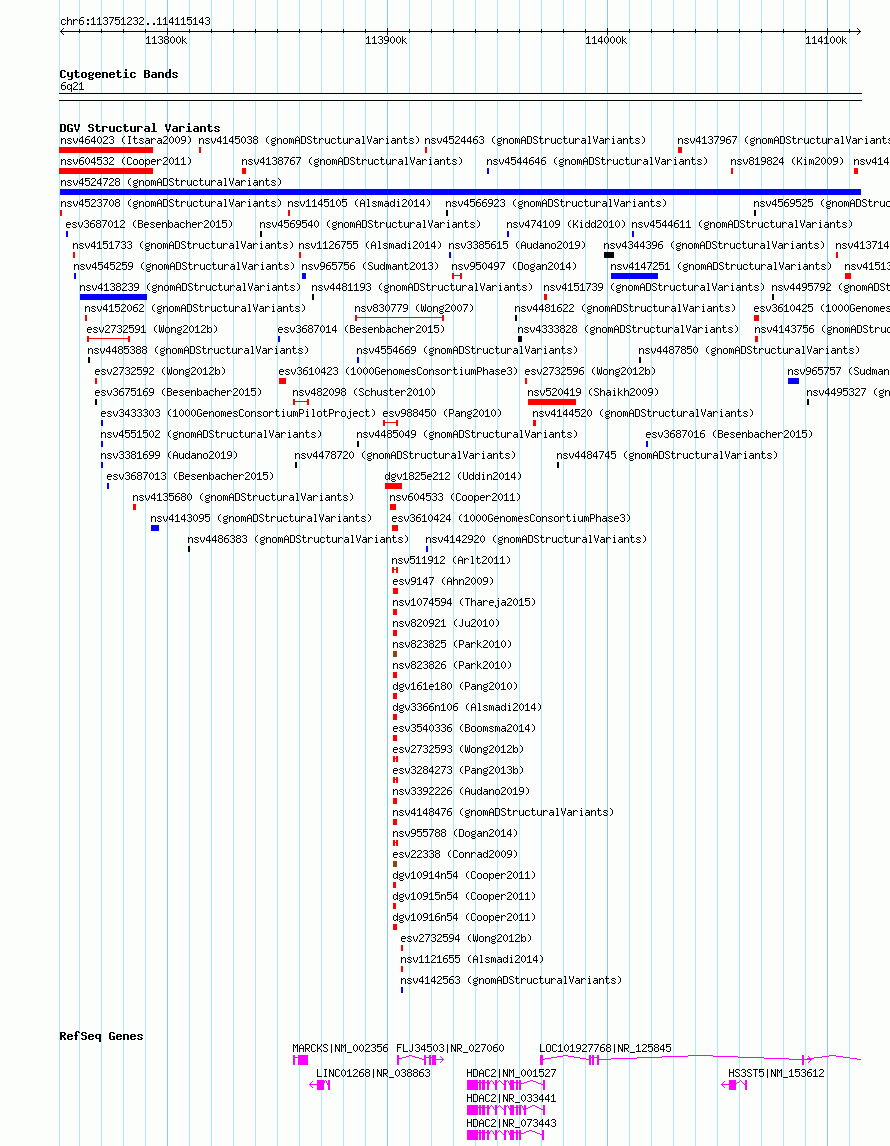Open nsv819824 (Kim2009) variant
This screenshot has width=890, height=1146.
click(788, 162)
